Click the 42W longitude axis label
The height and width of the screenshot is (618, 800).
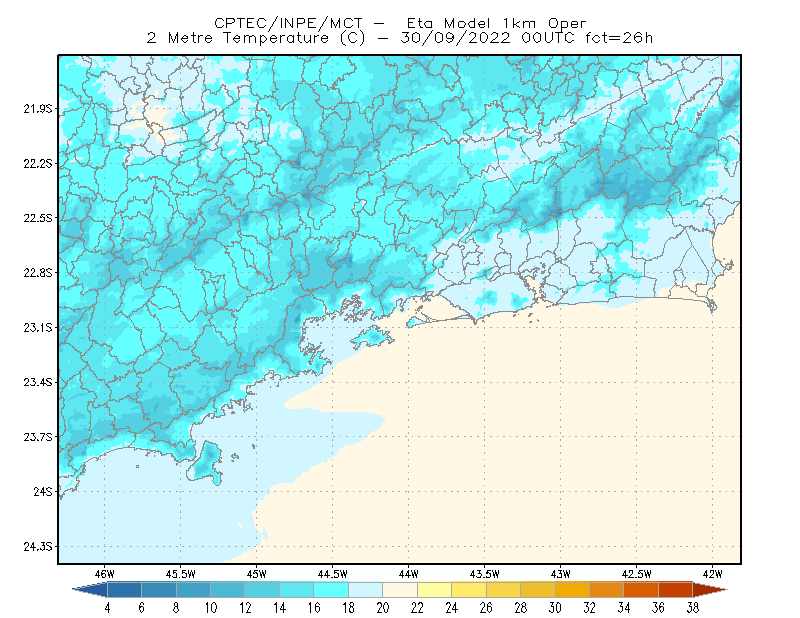[713, 574]
